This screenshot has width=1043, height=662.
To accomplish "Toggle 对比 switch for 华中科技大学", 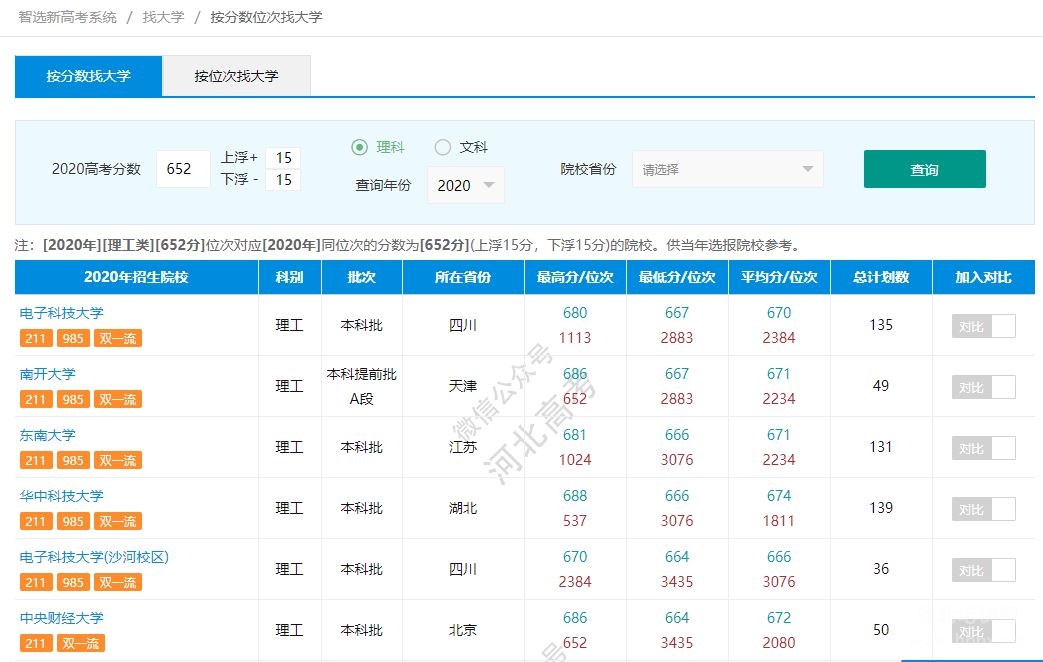I will [984, 510].
